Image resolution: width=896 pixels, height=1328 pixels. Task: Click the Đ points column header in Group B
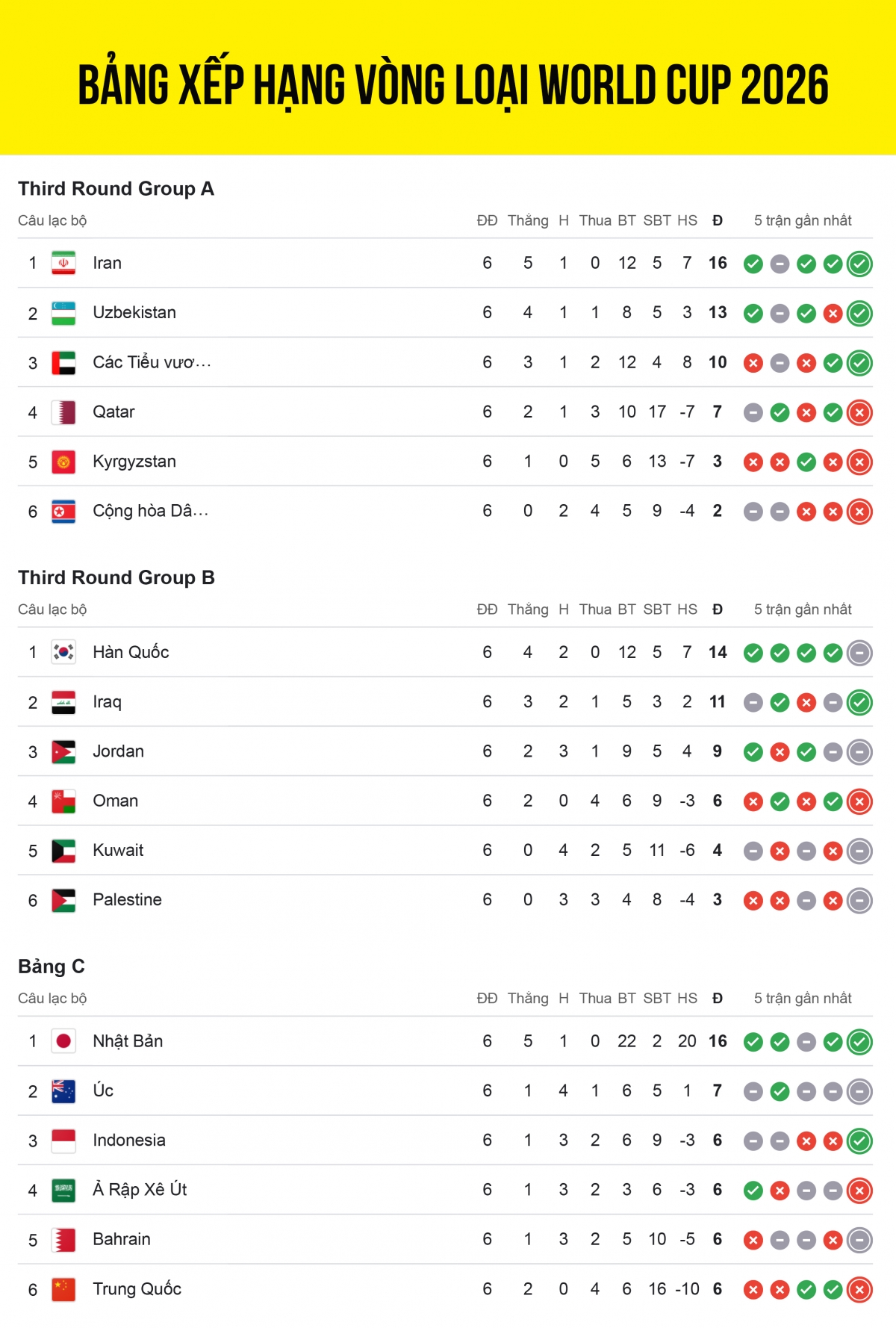(718, 609)
